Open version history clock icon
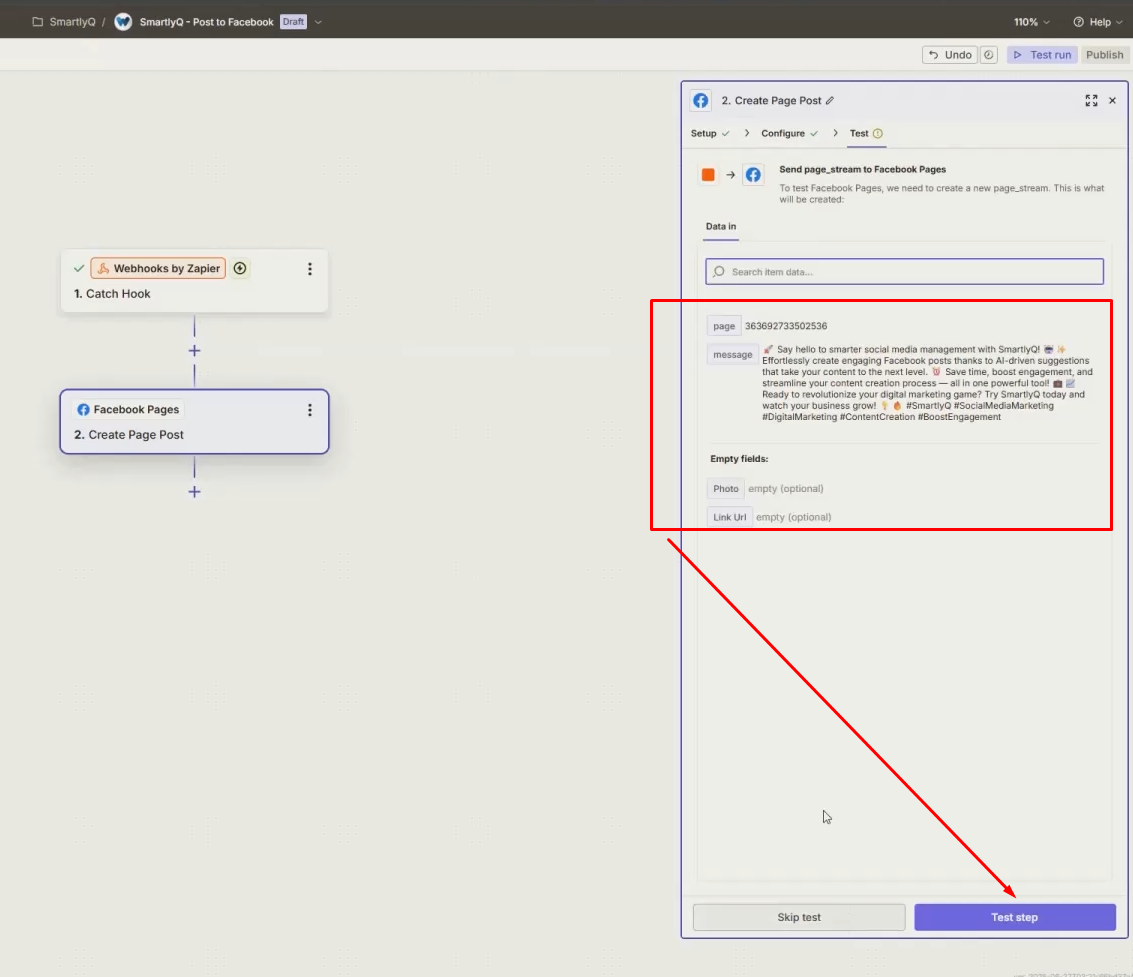Viewport: 1133px width, 977px height. (988, 55)
